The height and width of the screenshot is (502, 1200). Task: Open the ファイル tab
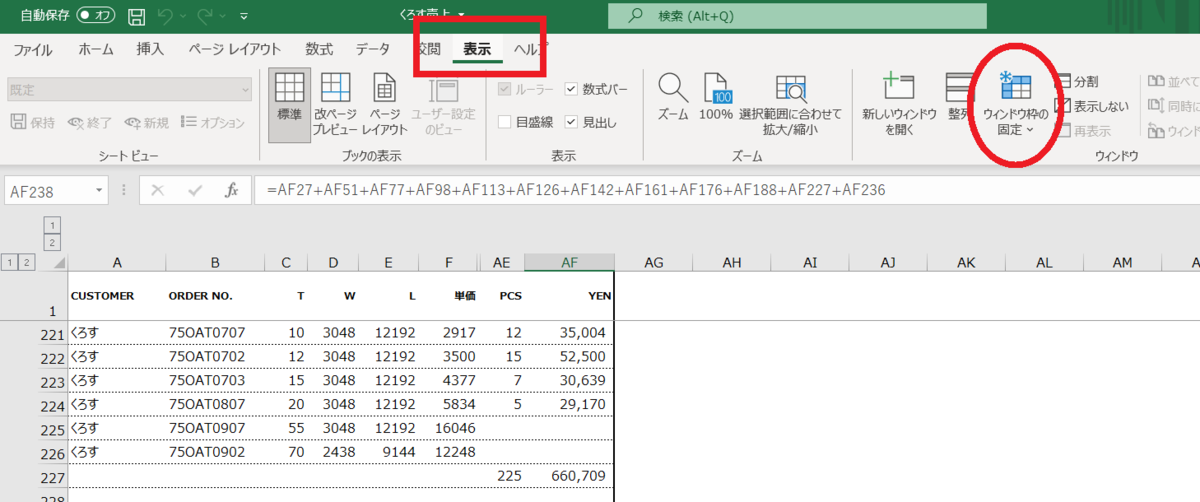33,49
